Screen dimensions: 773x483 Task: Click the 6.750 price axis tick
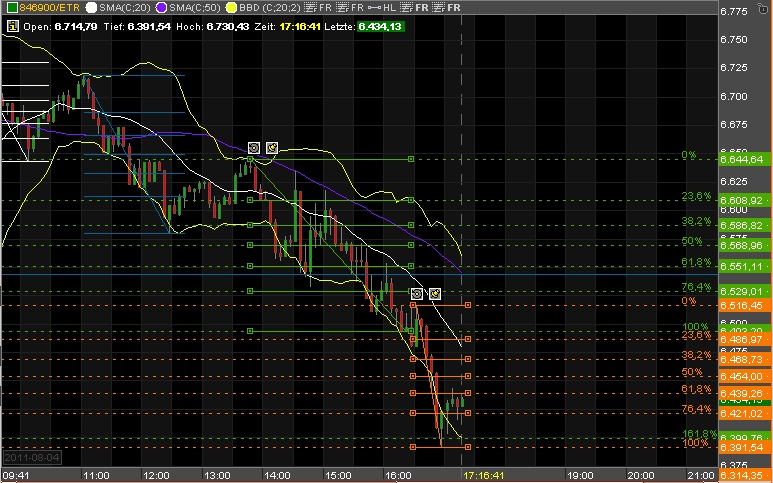734,39
